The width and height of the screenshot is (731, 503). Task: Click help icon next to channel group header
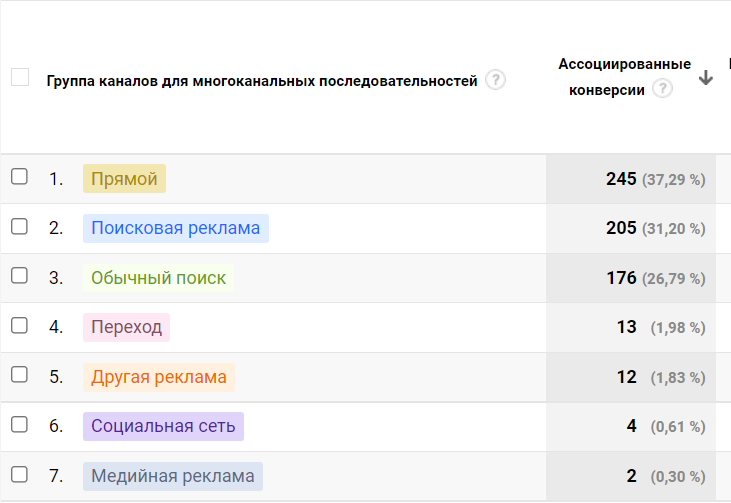pos(495,80)
